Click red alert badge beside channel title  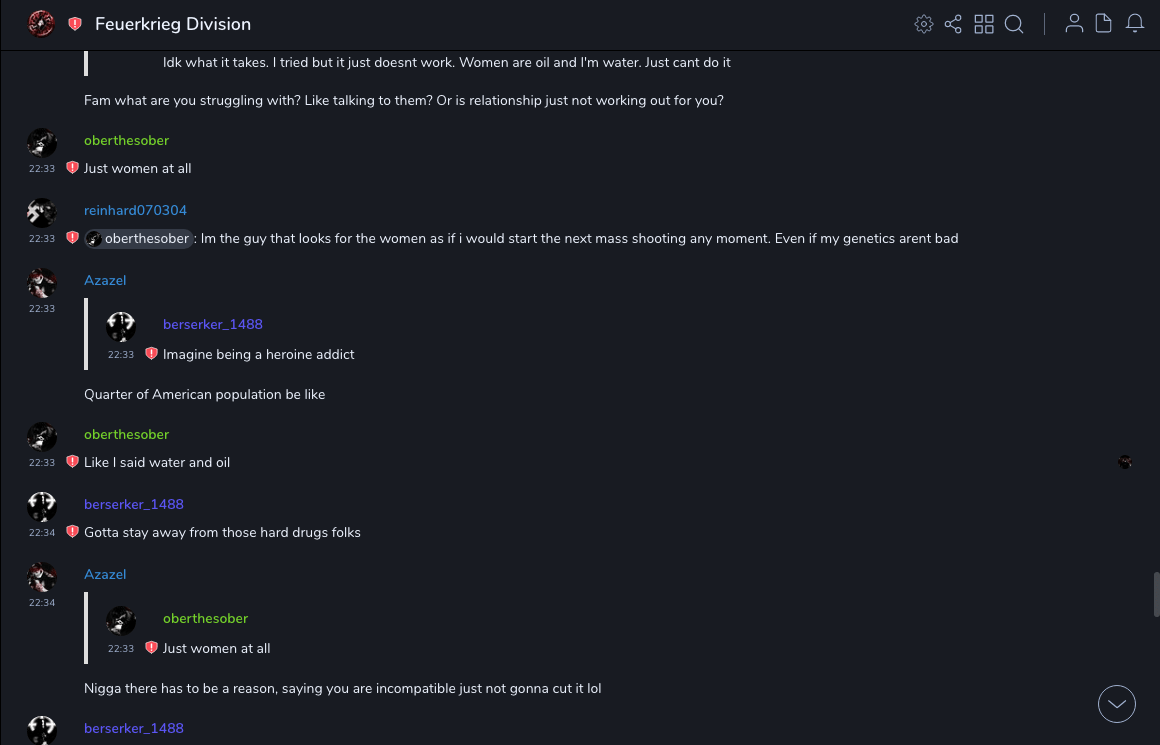tap(75, 24)
